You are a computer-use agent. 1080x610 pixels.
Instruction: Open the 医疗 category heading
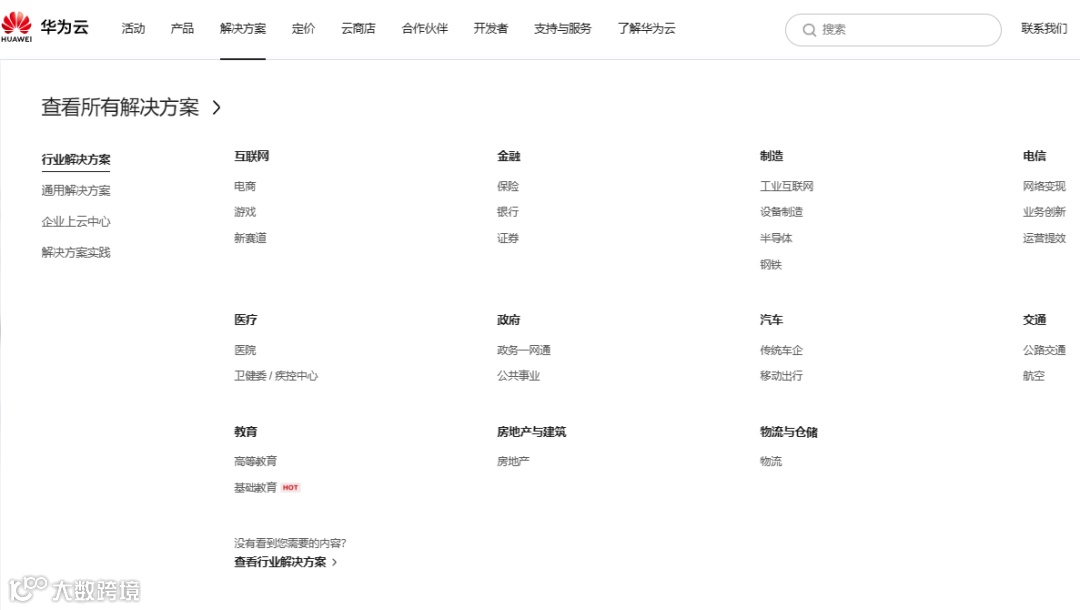(x=245, y=319)
